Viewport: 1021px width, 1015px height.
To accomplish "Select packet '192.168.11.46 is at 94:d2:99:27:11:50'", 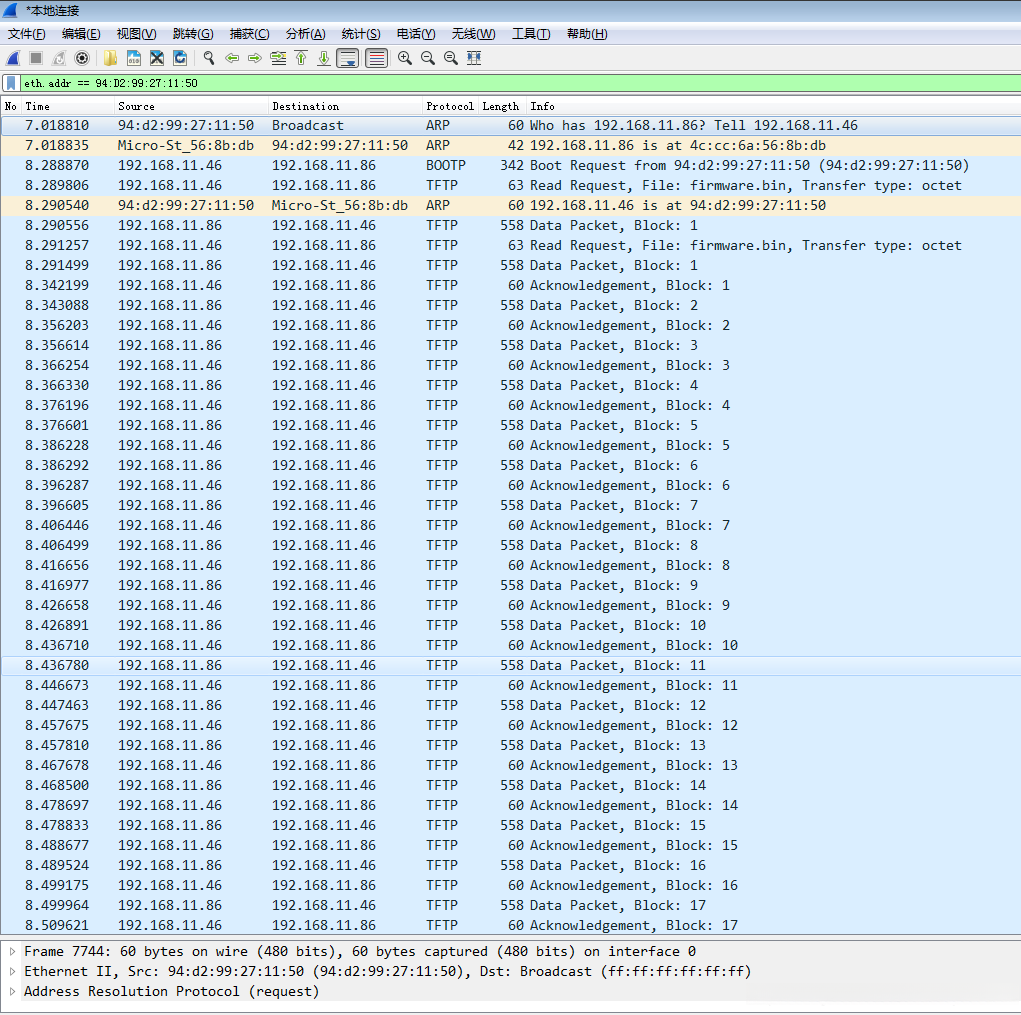I will (x=510, y=206).
